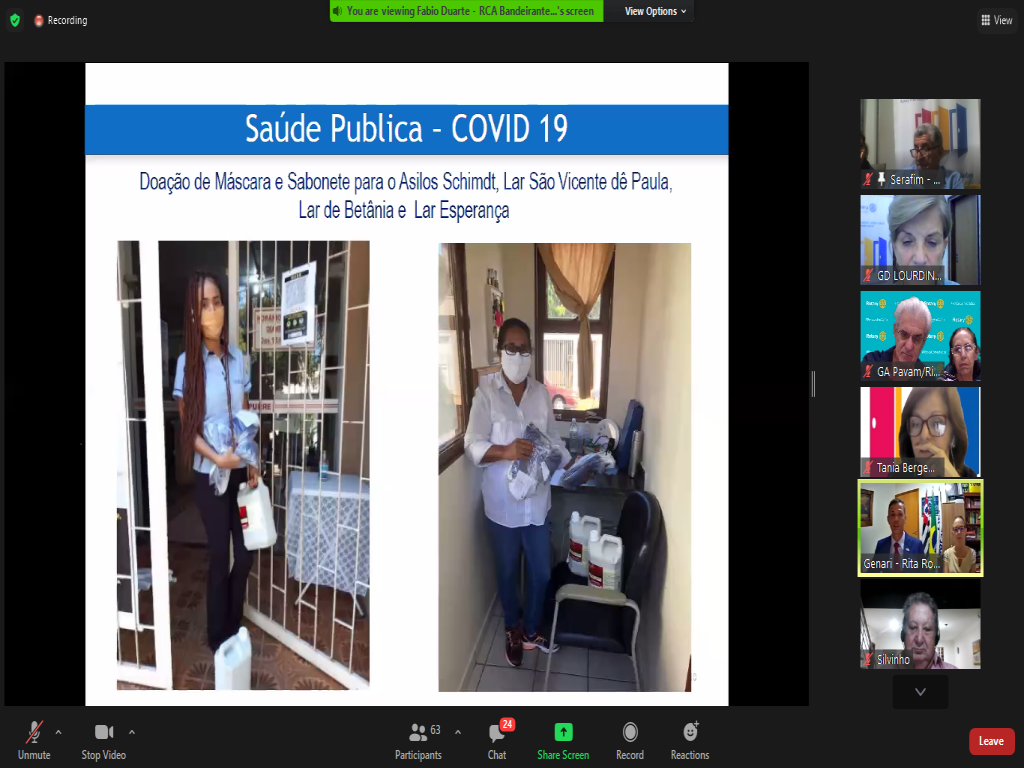Viewport: 1024px width, 768px height.
Task: Click the green encryption shield icon
Action: (x=14, y=20)
